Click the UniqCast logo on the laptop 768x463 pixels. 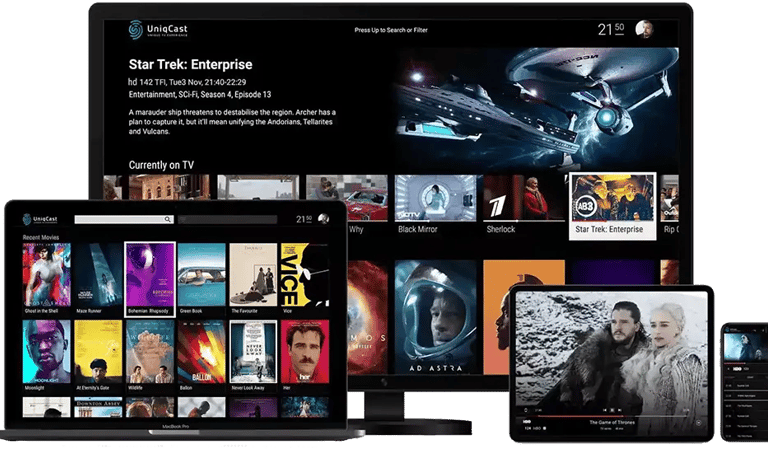(40, 219)
